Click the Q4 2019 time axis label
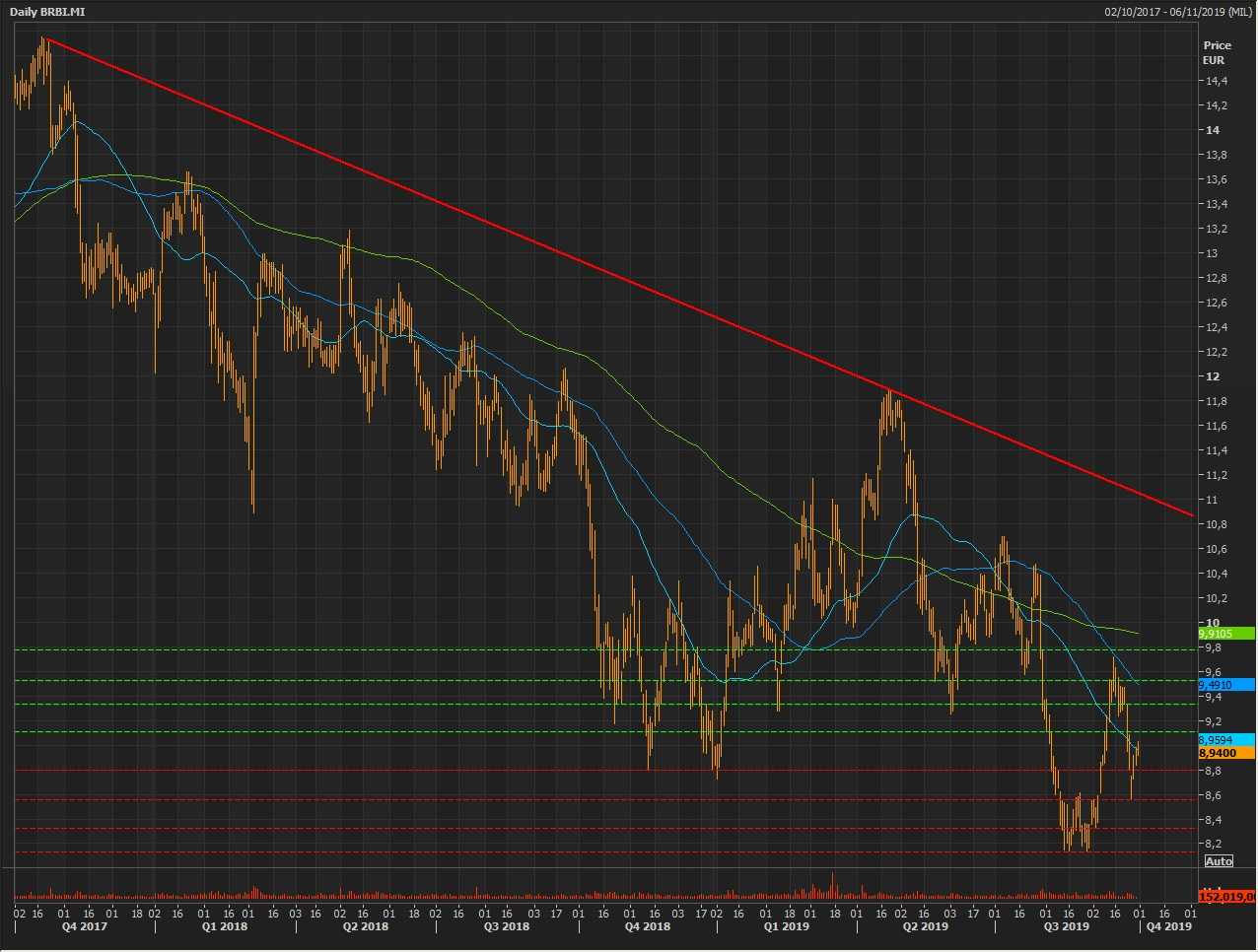Image resolution: width=1258 pixels, height=952 pixels. point(1168,926)
